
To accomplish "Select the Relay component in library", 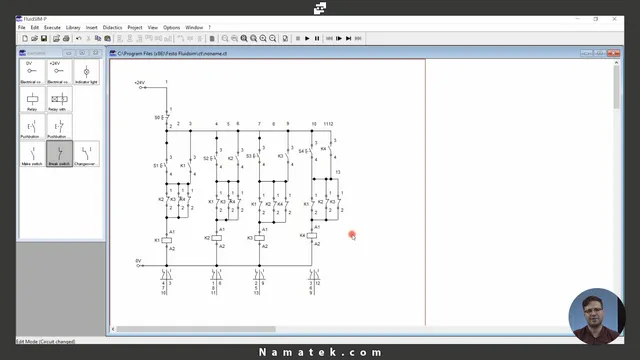I will tap(32, 100).
